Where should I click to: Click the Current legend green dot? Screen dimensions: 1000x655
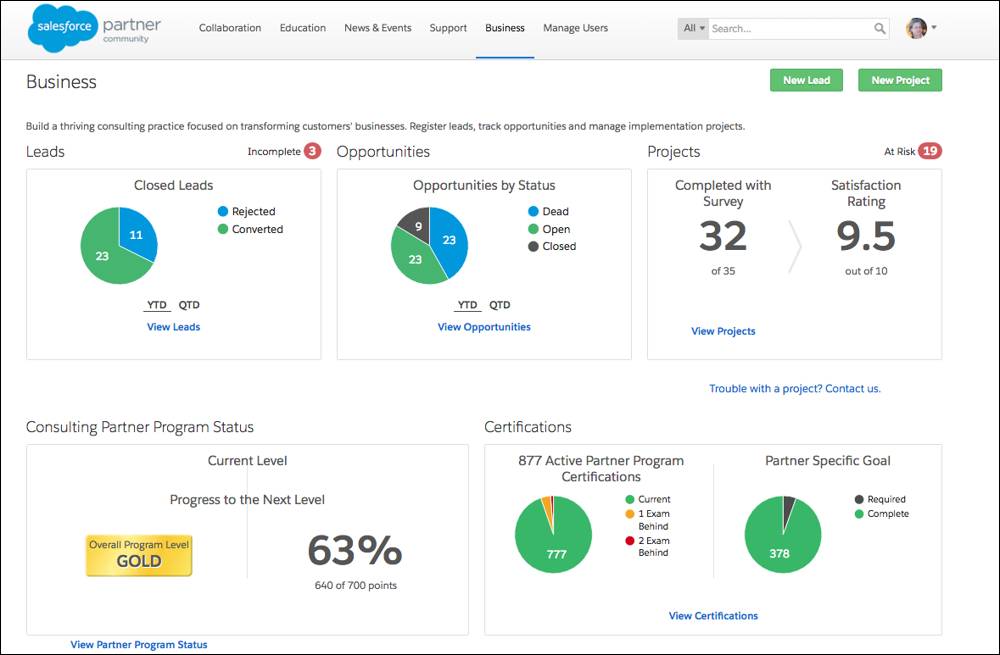(630, 499)
